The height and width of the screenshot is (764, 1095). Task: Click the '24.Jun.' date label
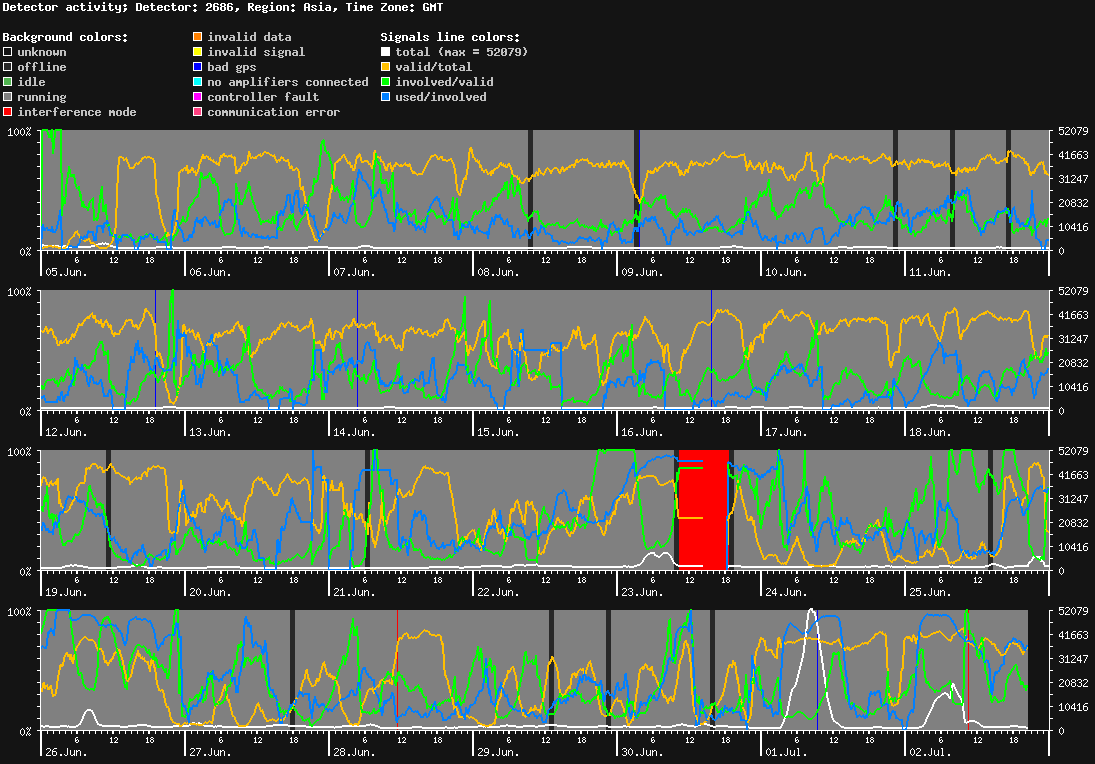(x=786, y=592)
